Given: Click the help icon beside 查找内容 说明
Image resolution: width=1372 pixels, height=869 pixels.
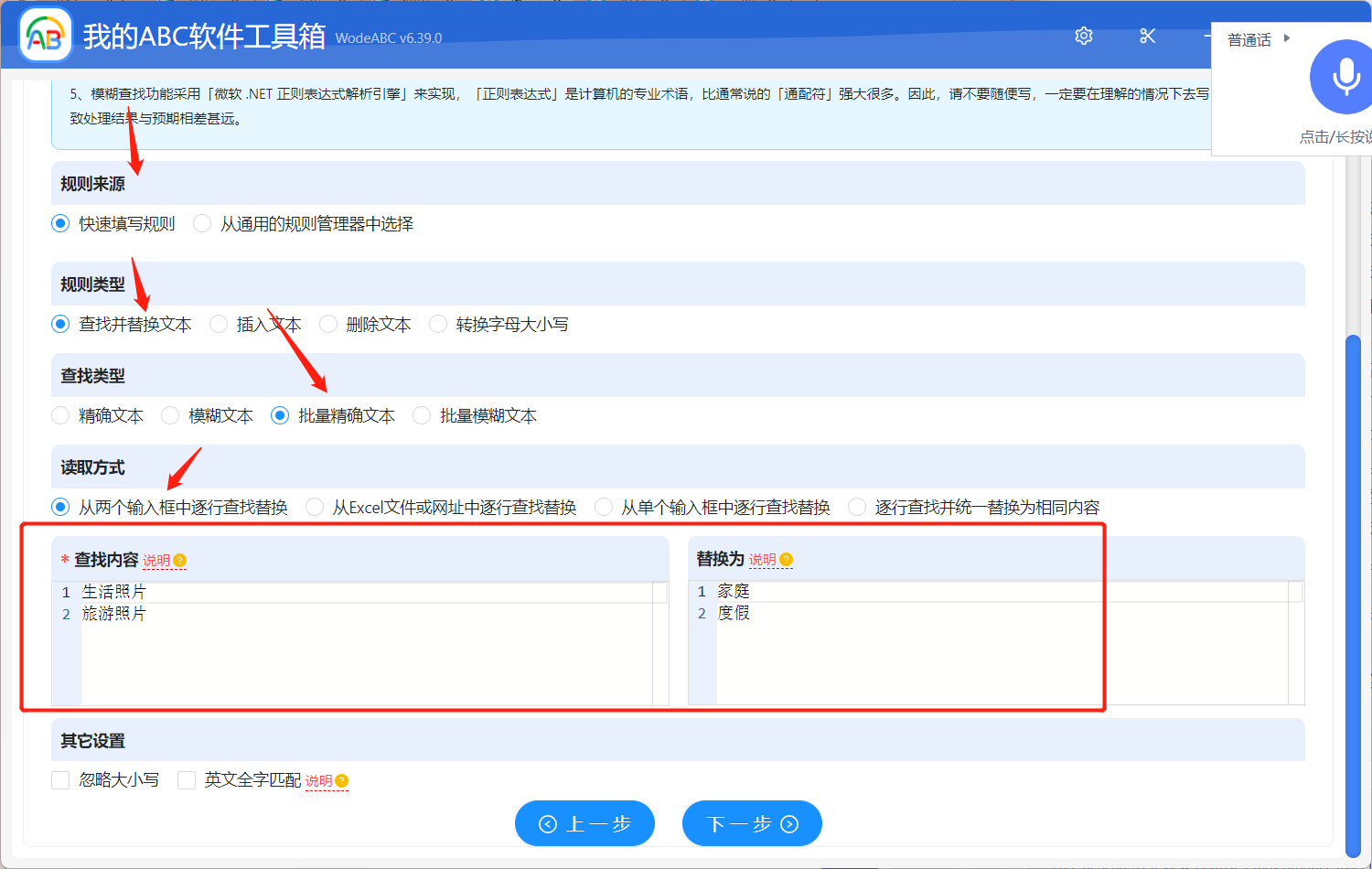Looking at the screenshot, I should click(180, 560).
